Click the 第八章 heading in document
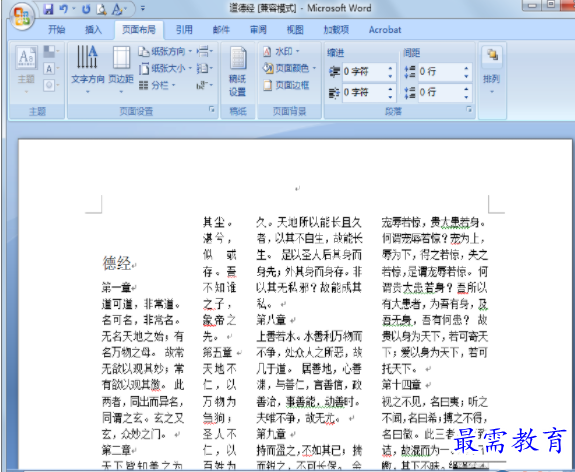The height and width of the screenshot is (472, 575). 271,320
